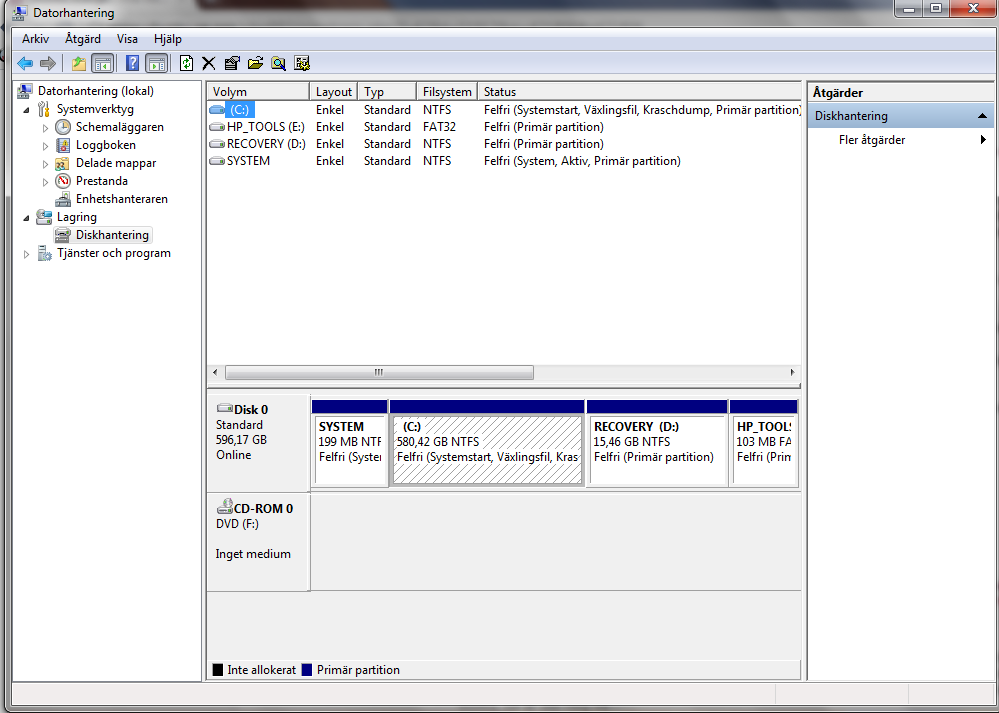Click the Loggboken icon in tree
Image resolution: width=999 pixels, height=713 pixels.
point(62,145)
